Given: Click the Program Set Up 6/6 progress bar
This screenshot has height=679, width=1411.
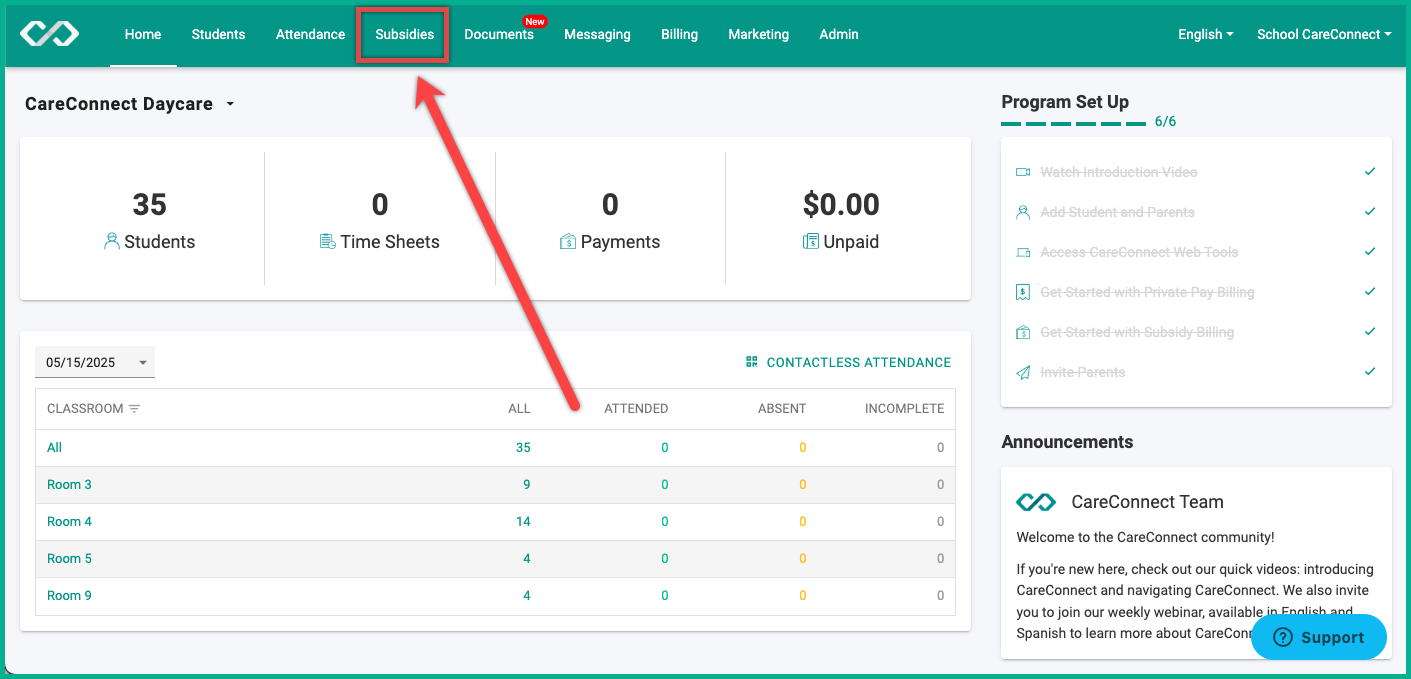Looking at the screenshot, I should pos(1073,124).
